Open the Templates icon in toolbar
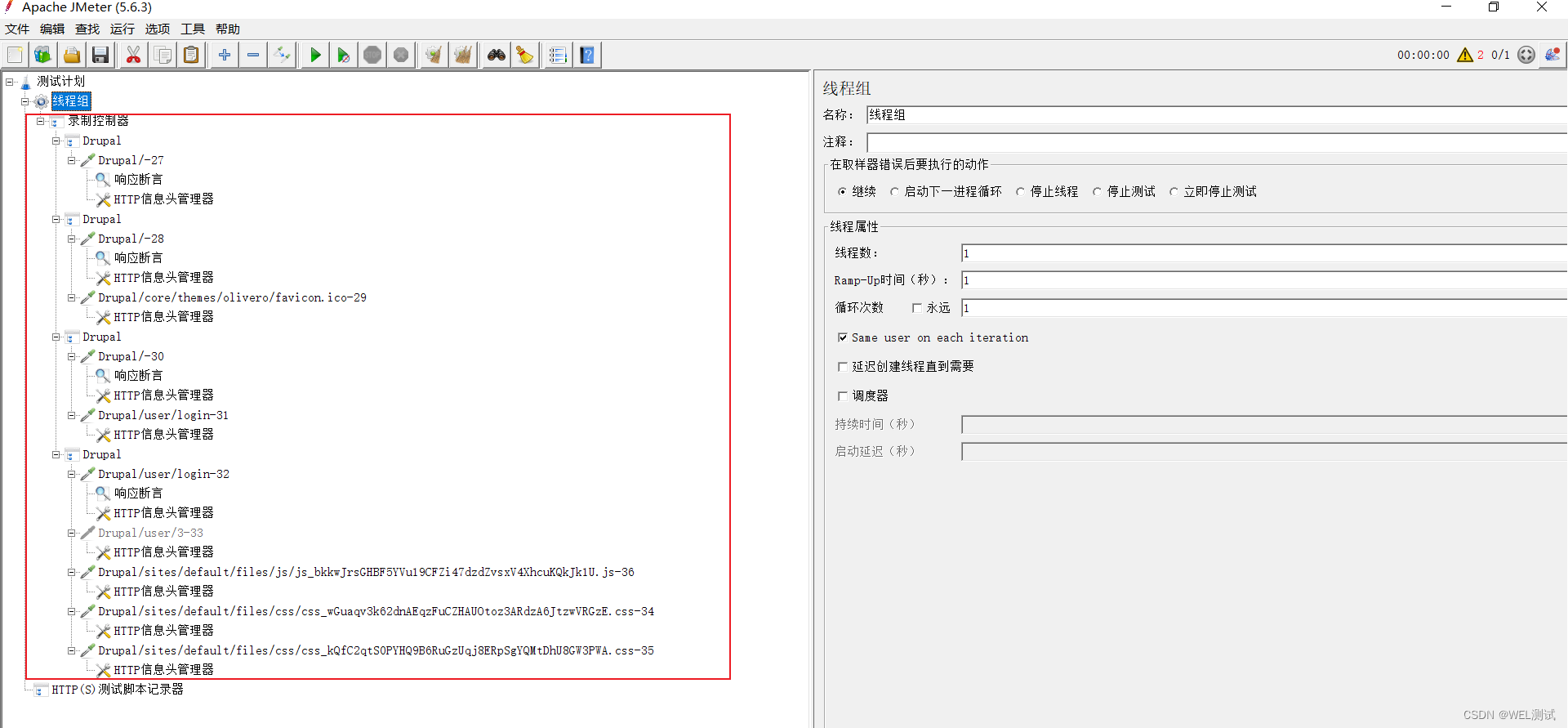 tap(43, 55)
